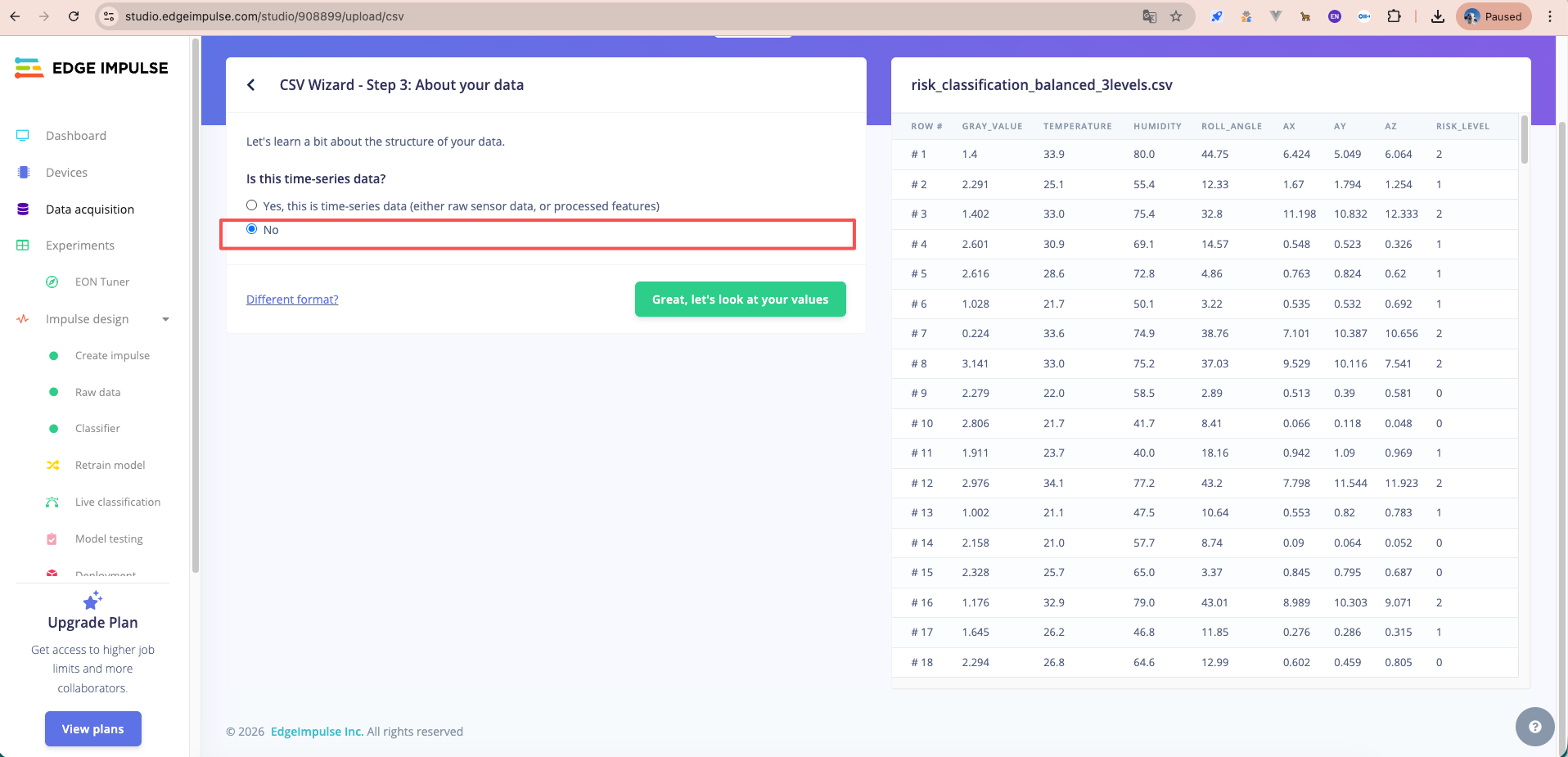The width and height of the screenshot is (1568, 757).
Task: Open Create impulse menu item
Action: (x=112, y=356)
